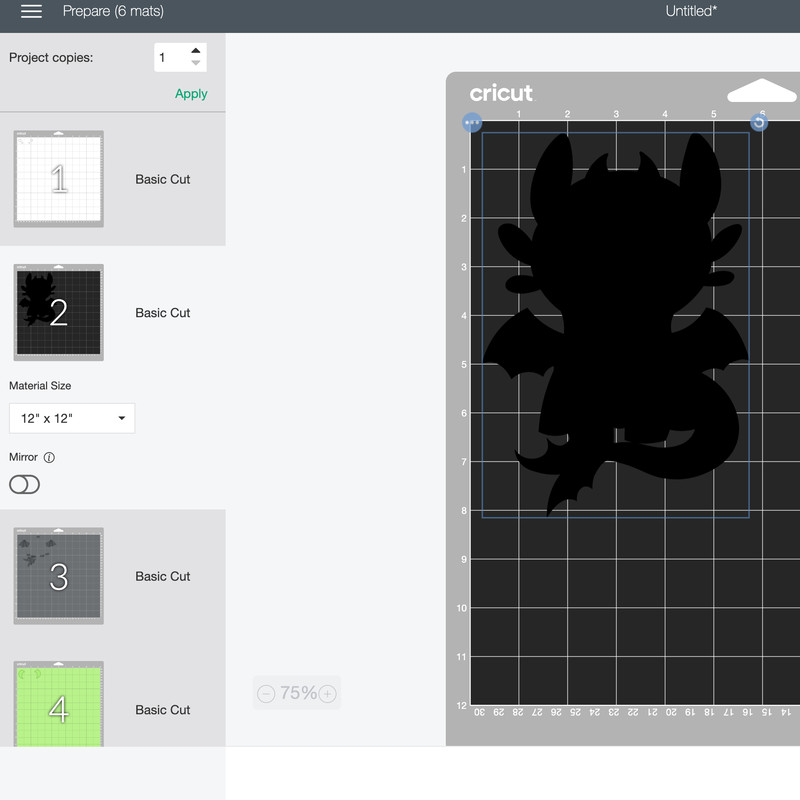Rotate the dragon image using the rotate handle
800x800 pixels.
point(759,122)
